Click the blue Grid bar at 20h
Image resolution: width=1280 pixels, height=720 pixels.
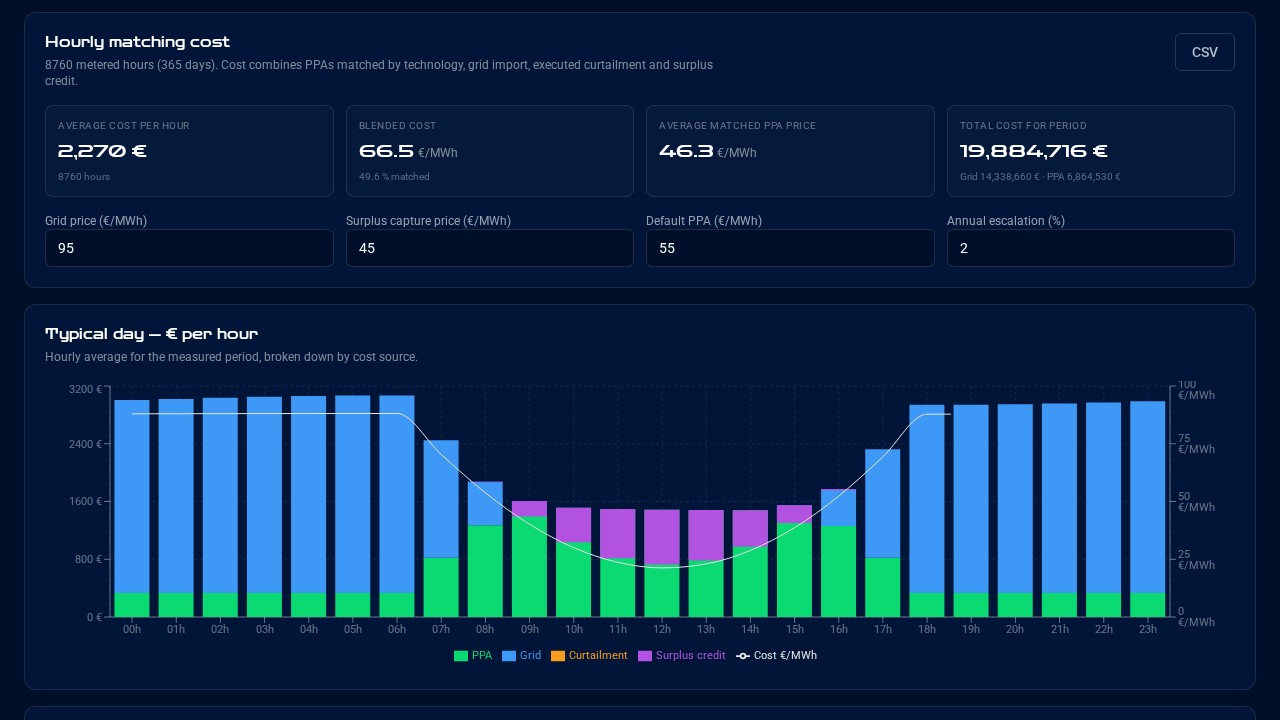click(x=1015, y=499)
